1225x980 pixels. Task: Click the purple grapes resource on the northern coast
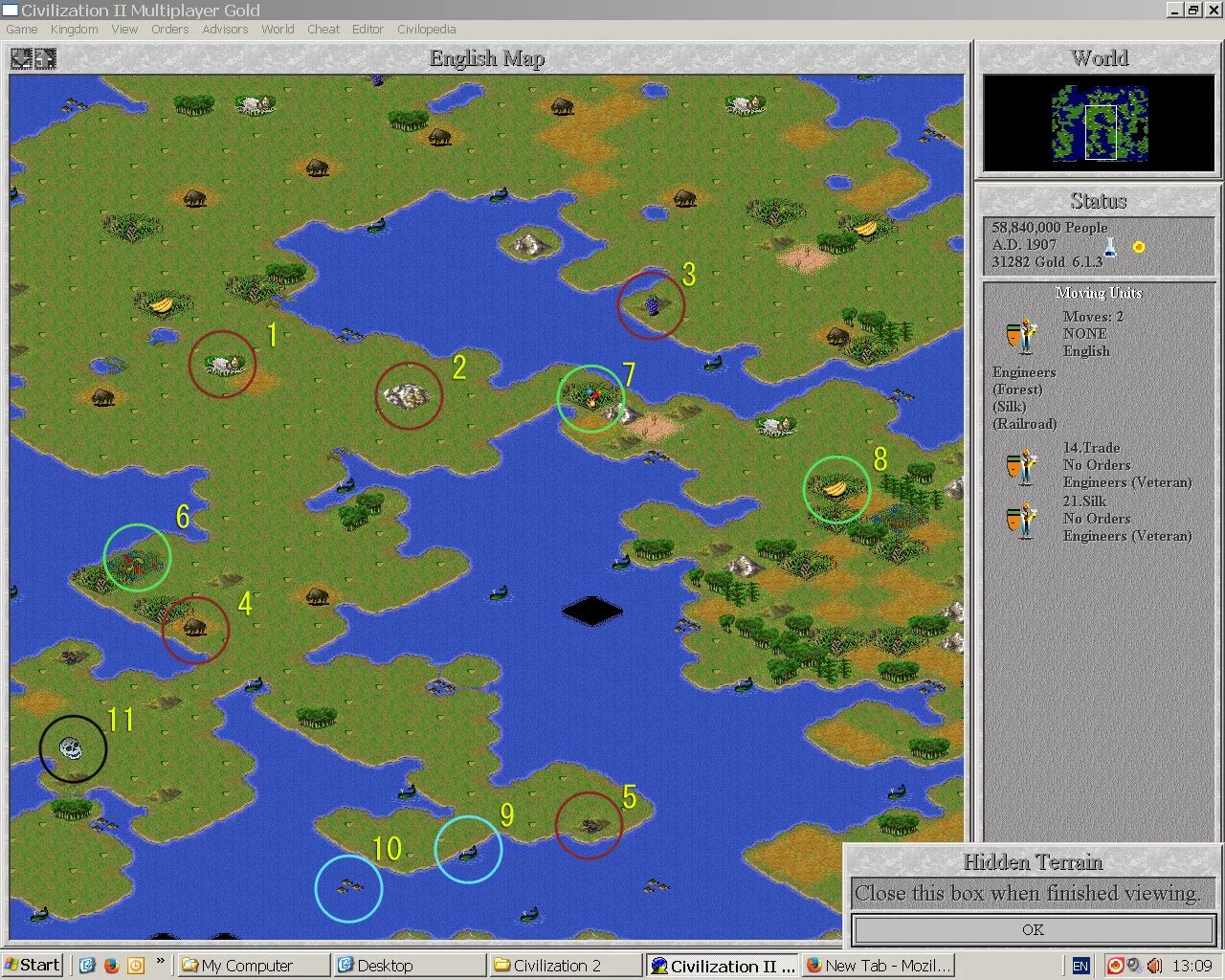click(x=652, y=305)
